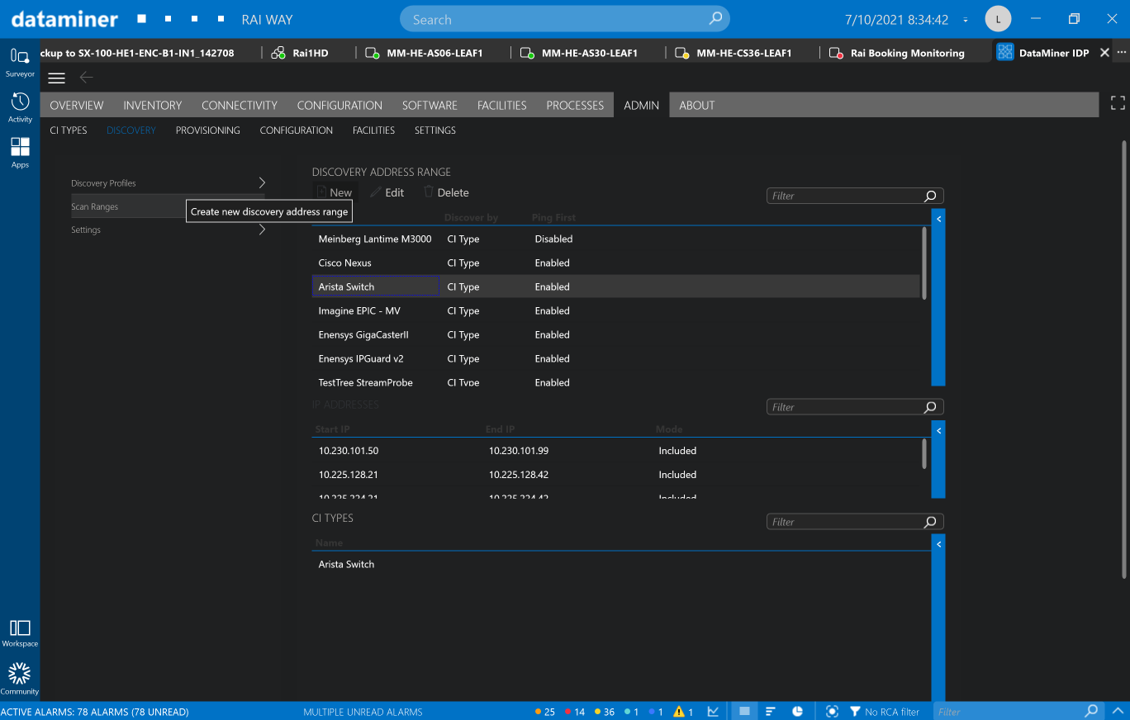Expand the Settings chevron in the left list

(262, 230)
